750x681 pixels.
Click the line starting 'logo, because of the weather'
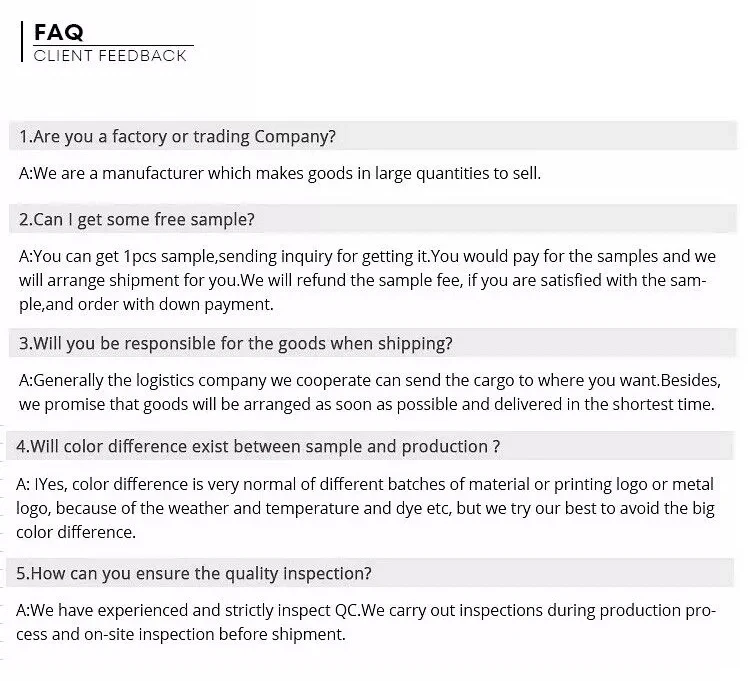click(367, 509)
